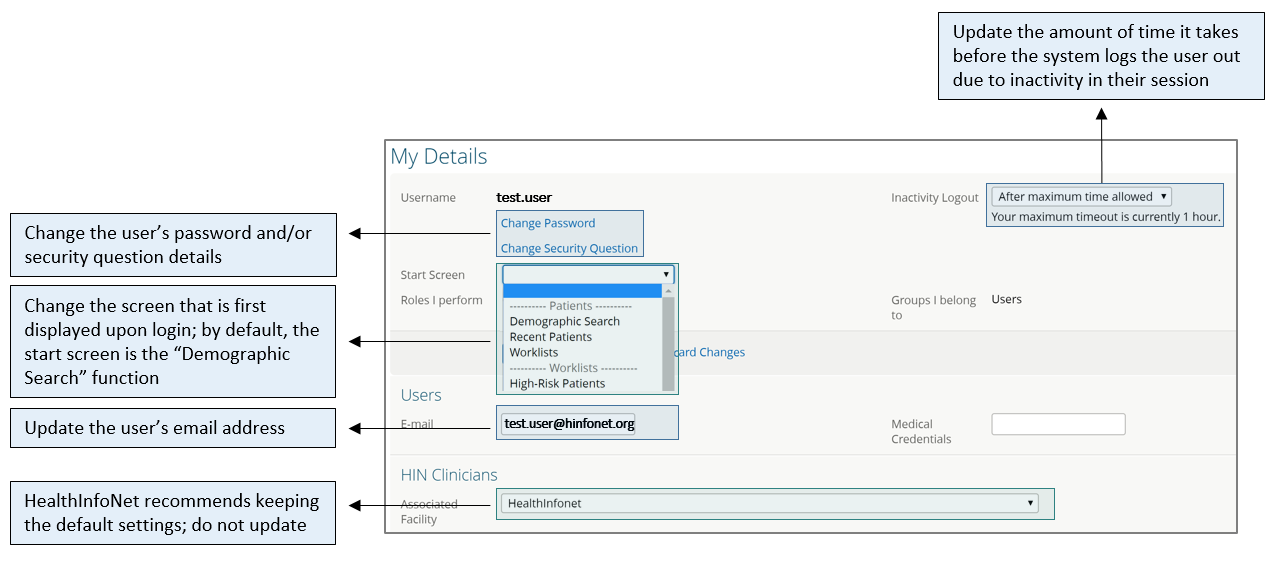Click the Change Password link
This screenshot has width=1270, height=583.
pyautogui.click(x=548, y=223)
